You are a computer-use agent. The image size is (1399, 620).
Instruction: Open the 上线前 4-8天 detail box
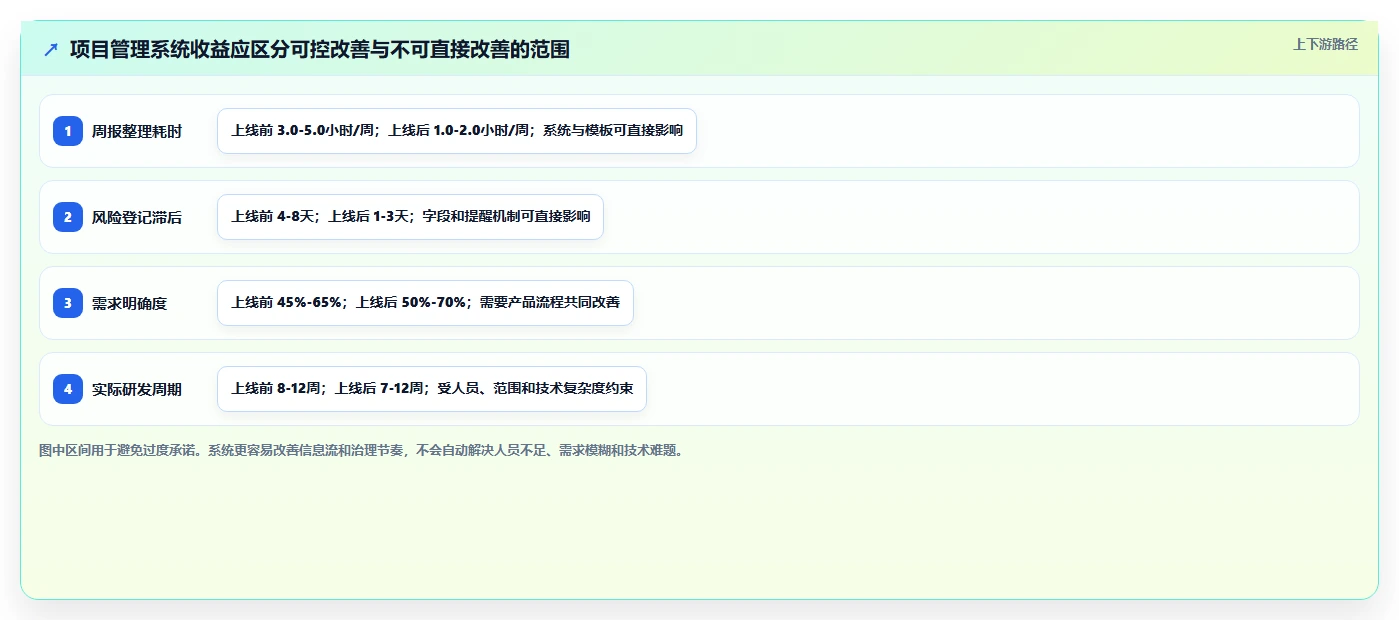coord(410,217)
